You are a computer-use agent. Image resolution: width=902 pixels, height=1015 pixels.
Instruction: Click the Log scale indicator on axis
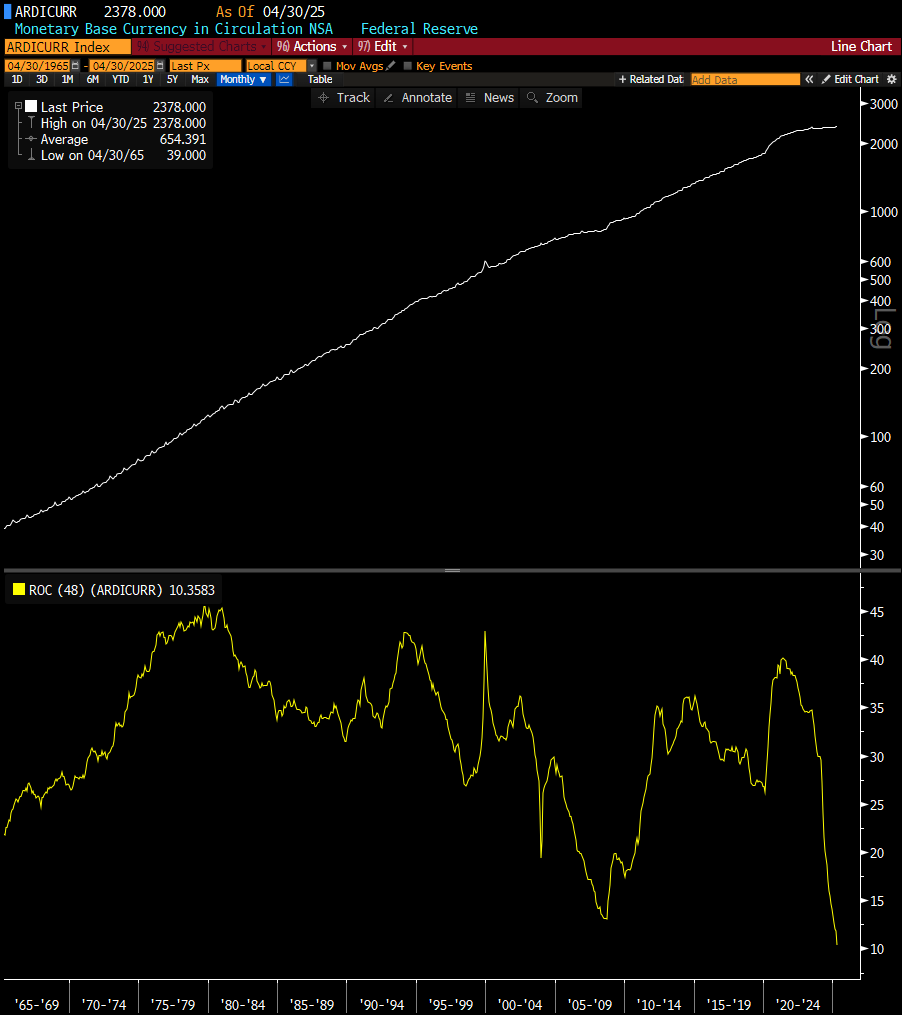tap(881, 328)
